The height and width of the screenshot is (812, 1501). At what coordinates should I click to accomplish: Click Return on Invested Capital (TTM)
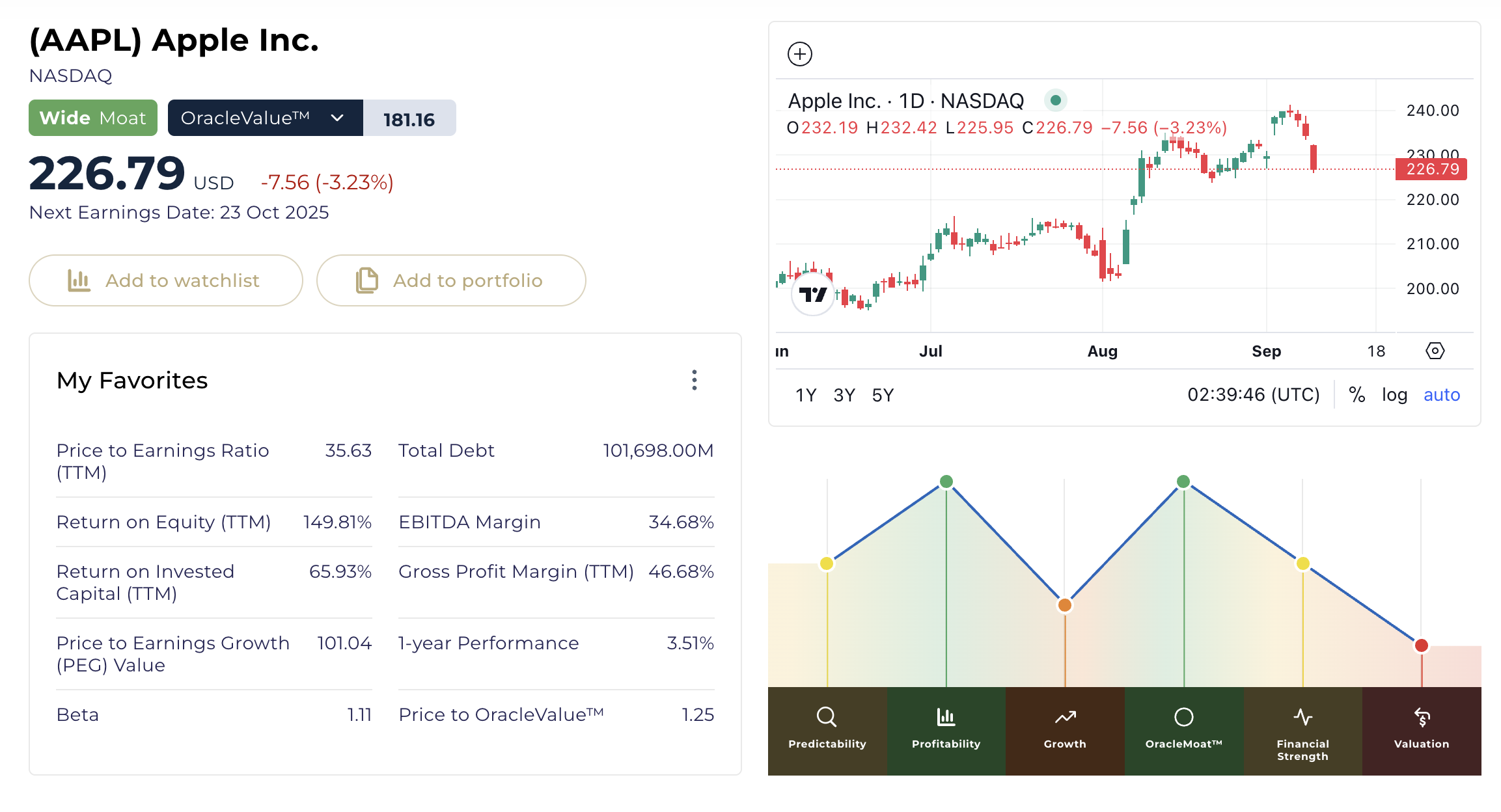tap(145, 582)
